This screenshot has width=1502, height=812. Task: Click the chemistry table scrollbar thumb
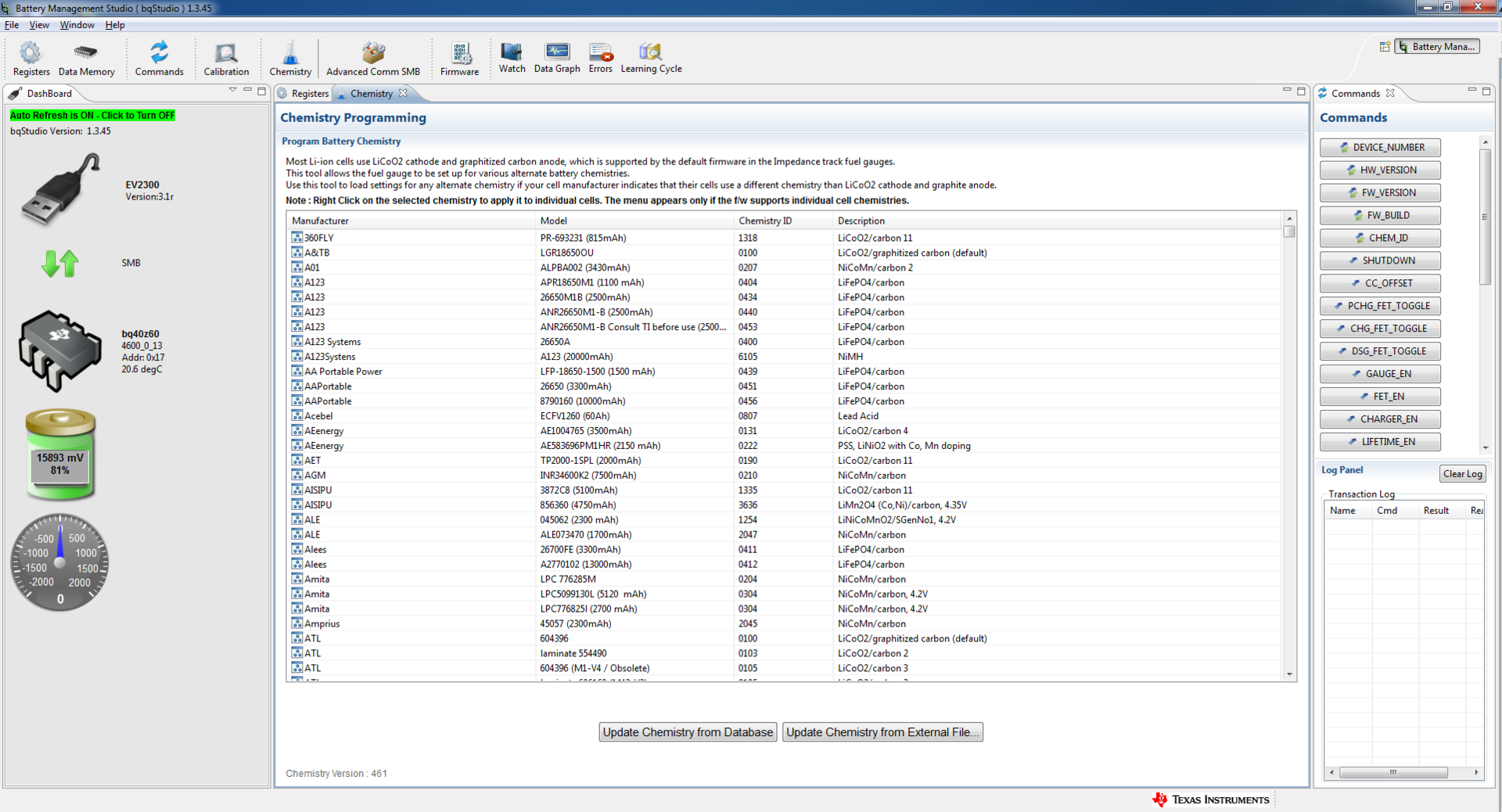click(1289, 232)
